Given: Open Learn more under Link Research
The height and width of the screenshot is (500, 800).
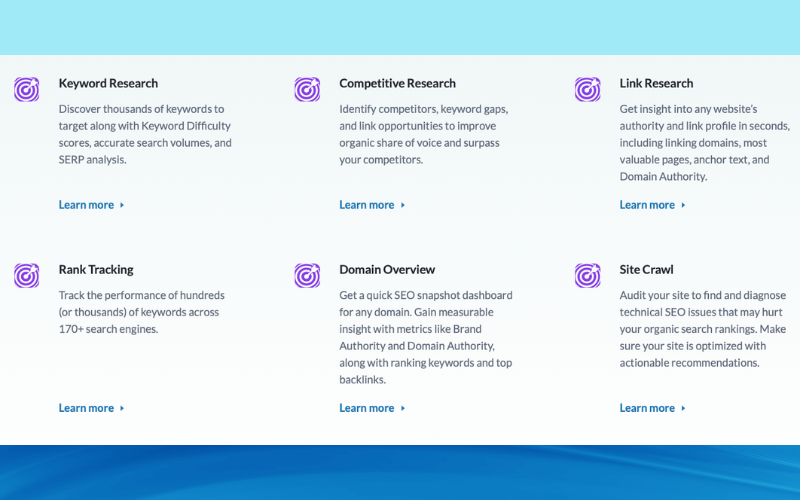Looking at the screenshot, I should (653, 205).
